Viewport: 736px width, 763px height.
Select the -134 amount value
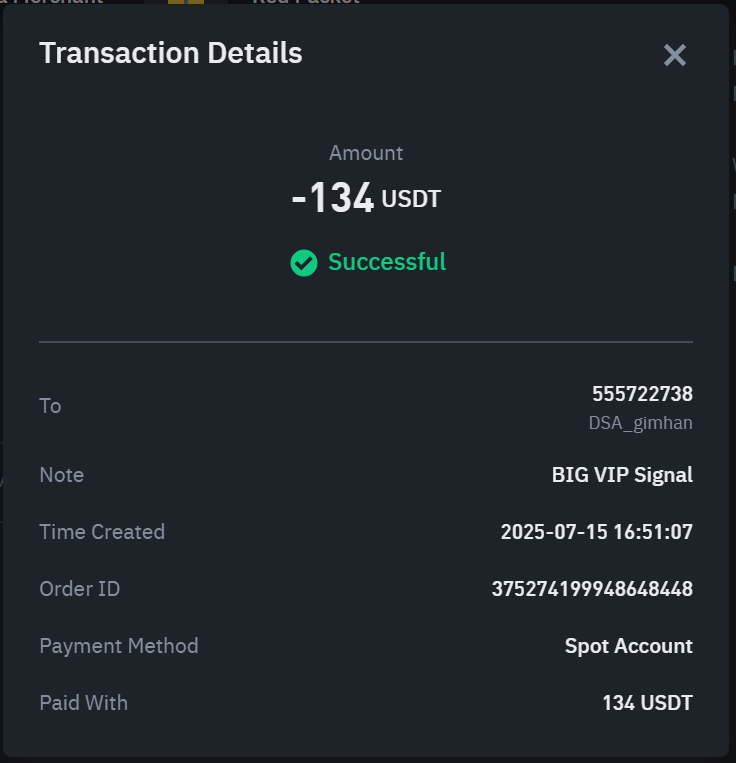click(333, 198)
